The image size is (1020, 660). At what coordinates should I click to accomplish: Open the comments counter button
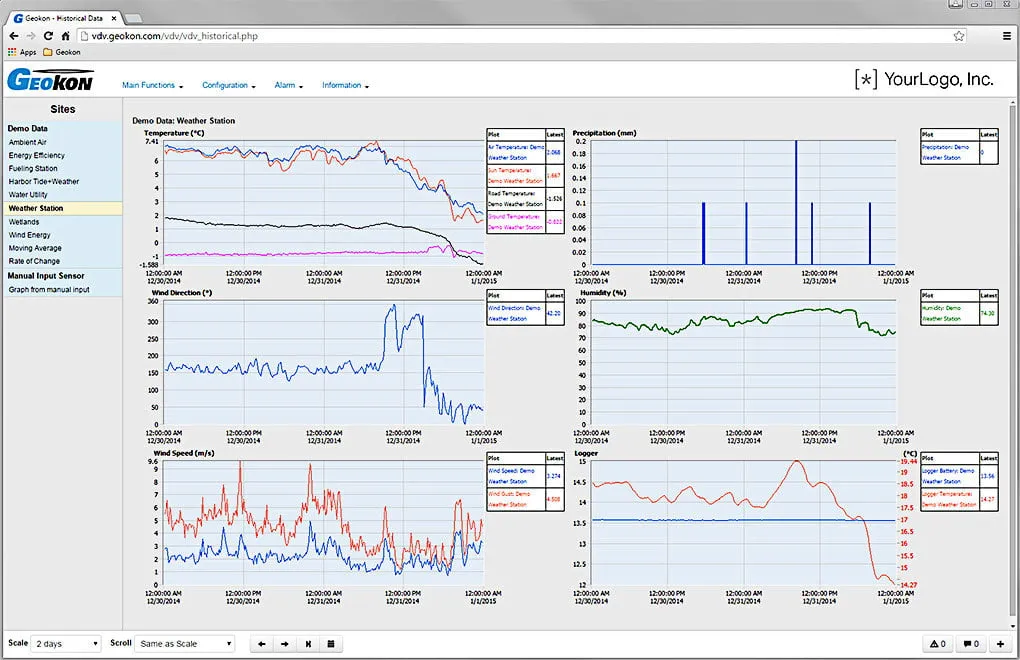(x=971, y=644)
